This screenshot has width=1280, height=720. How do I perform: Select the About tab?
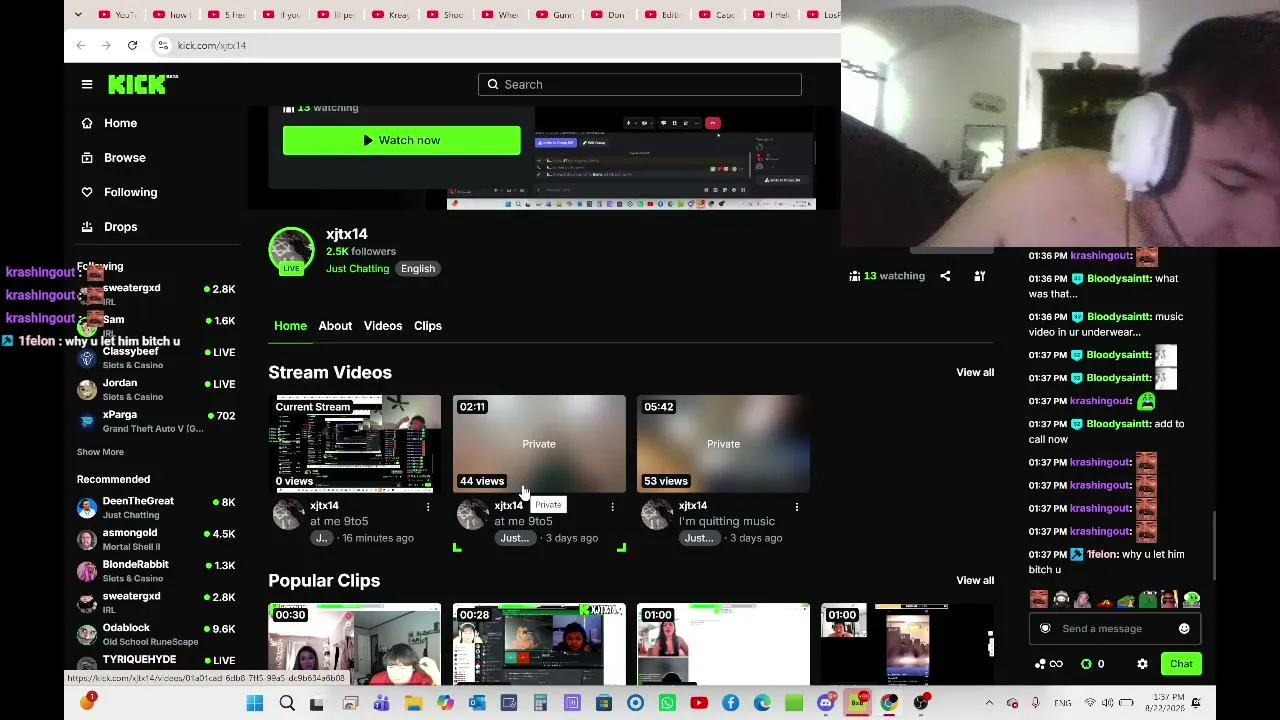pyautogui.click(x=335, y=326)
